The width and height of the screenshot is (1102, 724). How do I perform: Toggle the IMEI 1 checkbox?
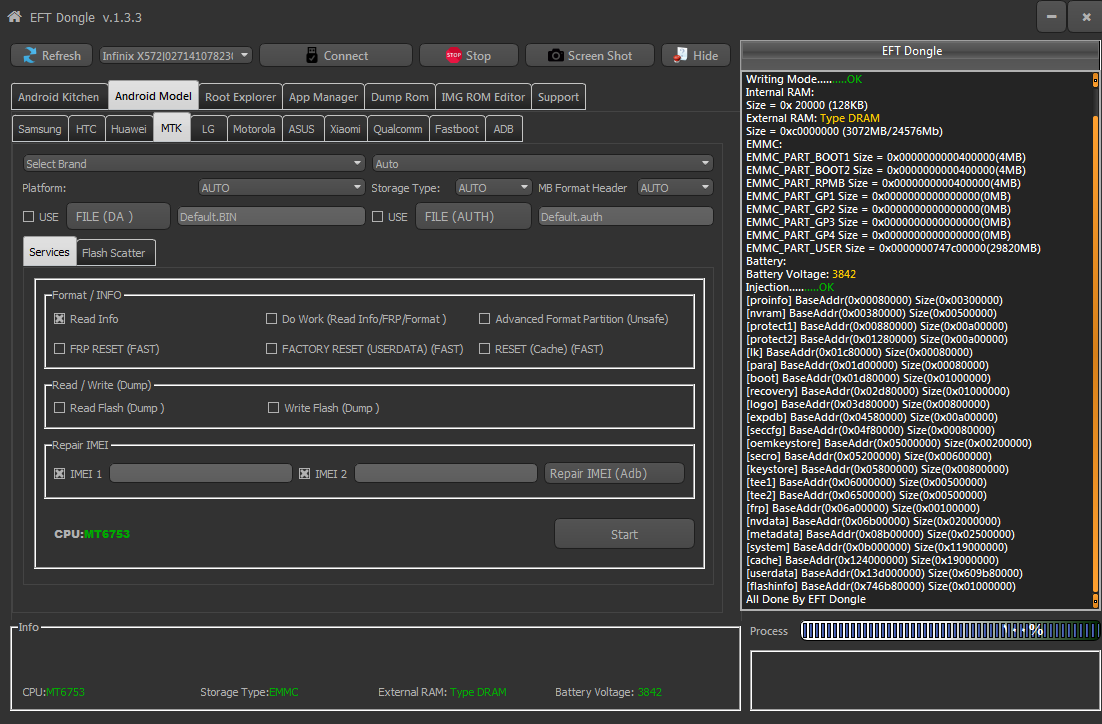60,474
